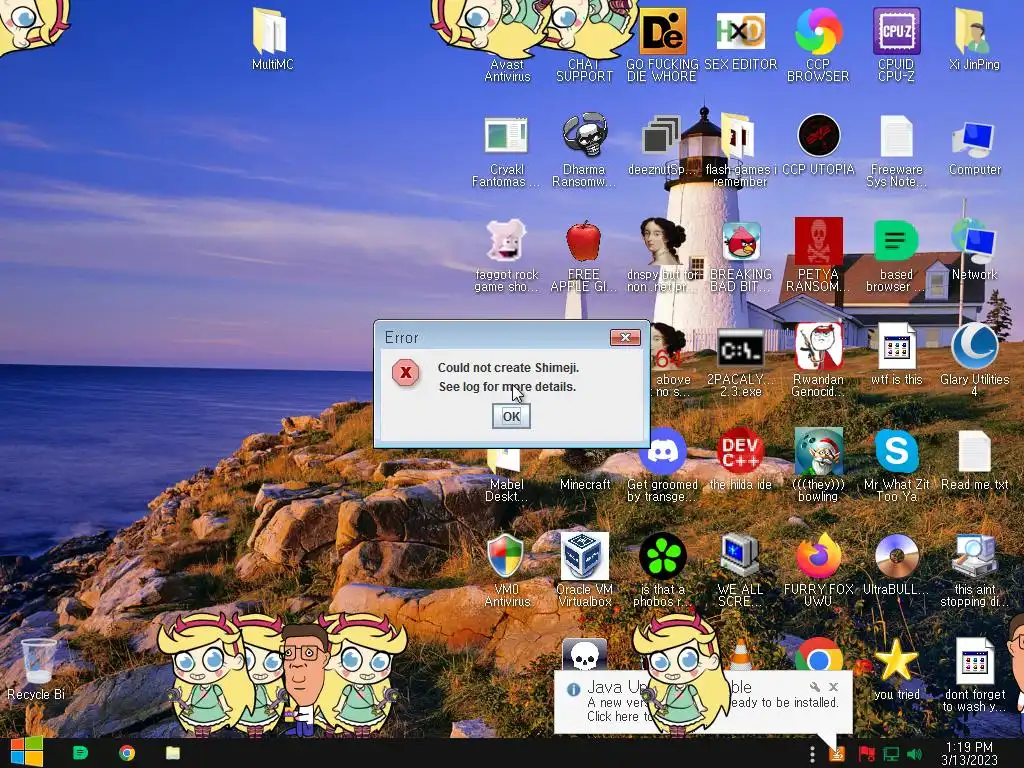Open the MultiMC folder icon

coord(272,40)
